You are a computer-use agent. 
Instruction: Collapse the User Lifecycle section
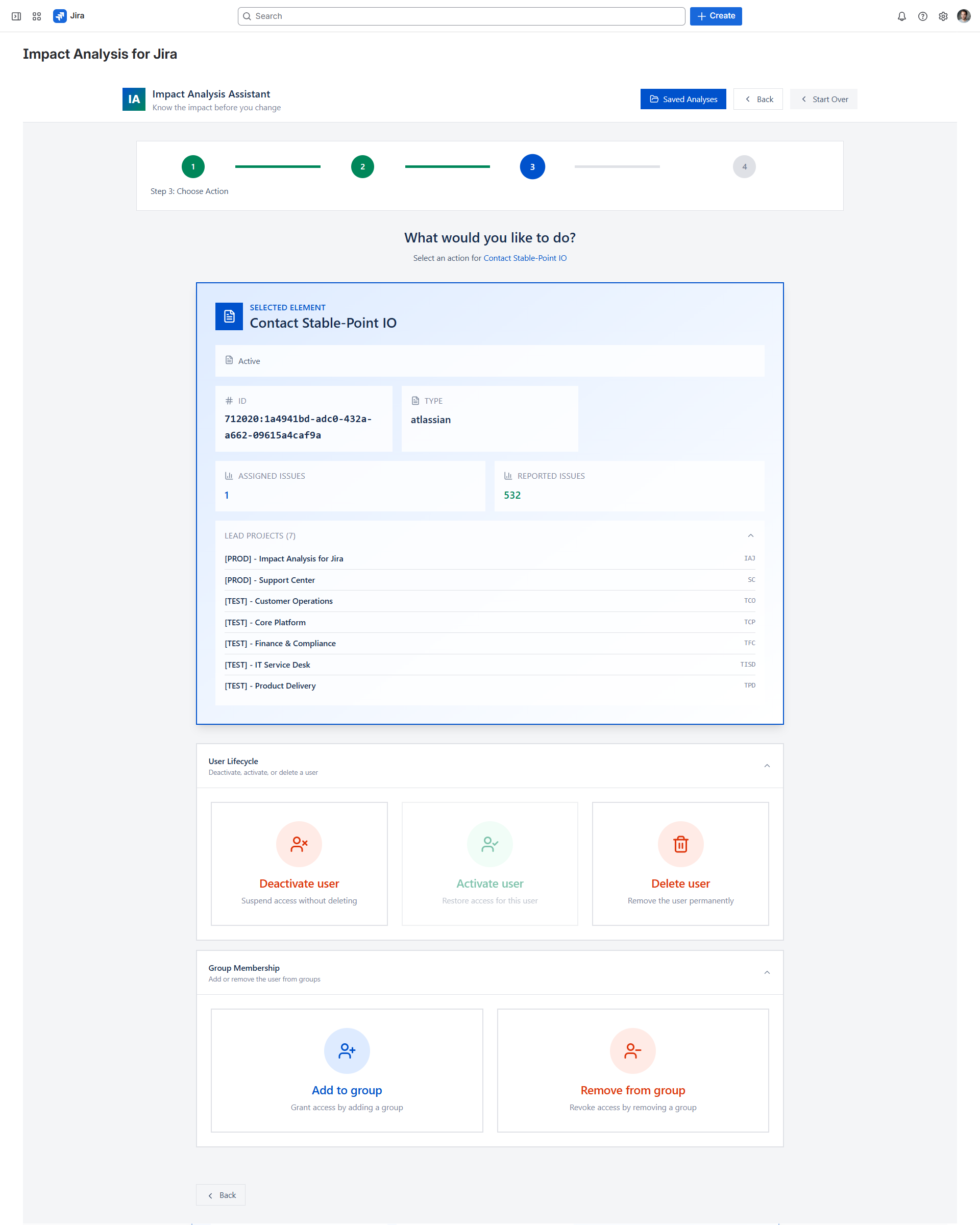pyautogui.click(x=767, y=766)
